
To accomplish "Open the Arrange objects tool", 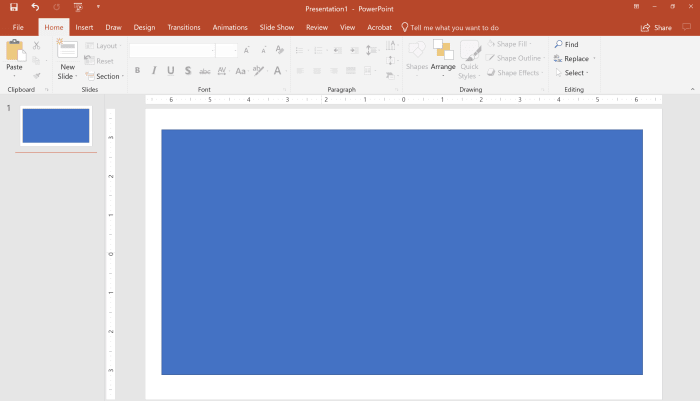I will [x=443, y=58].
